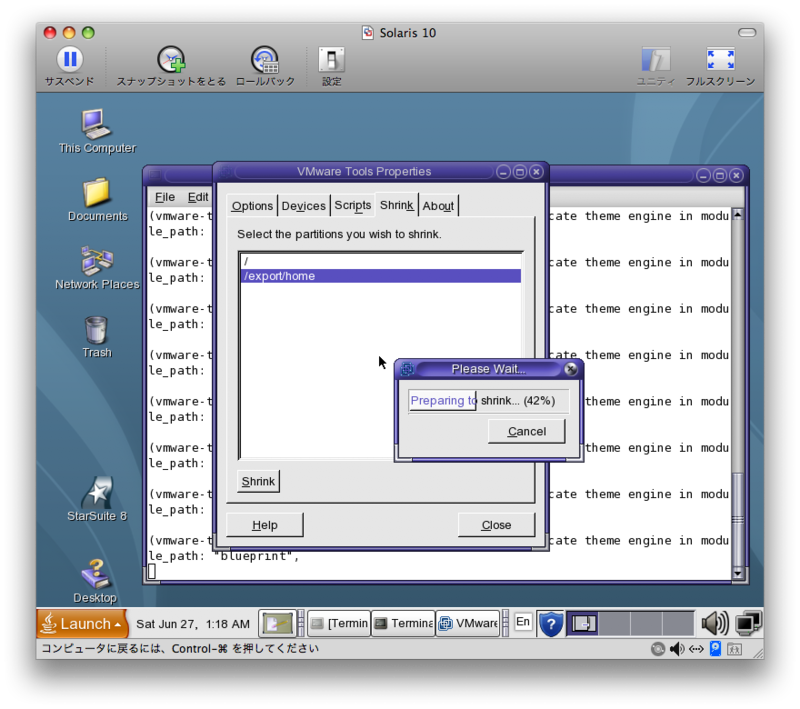Image resolution: width=800 pixels, height=709 pixels.
Task: Open the Please Wait window menu icon
Action: [407, 369]
